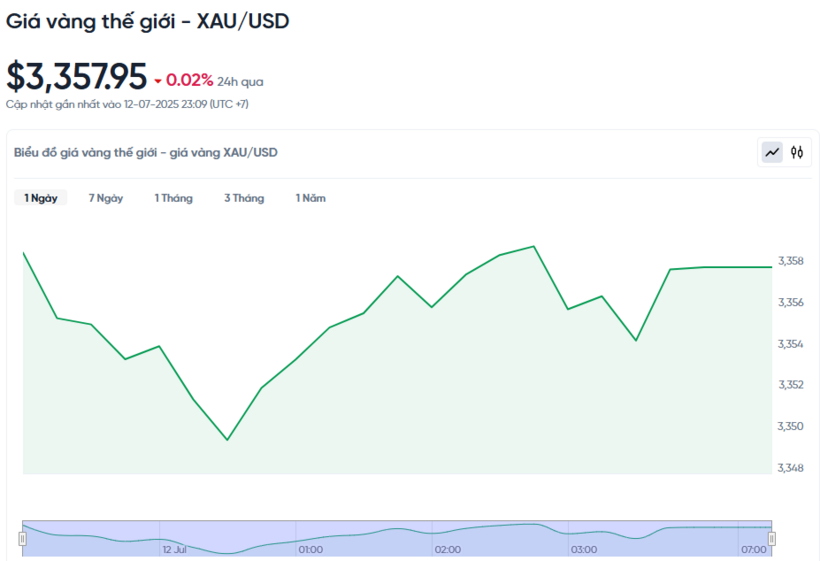Screen dimensions: 820x561
Task: Select the 1 Tháng time range
Action: click(174, 198)
